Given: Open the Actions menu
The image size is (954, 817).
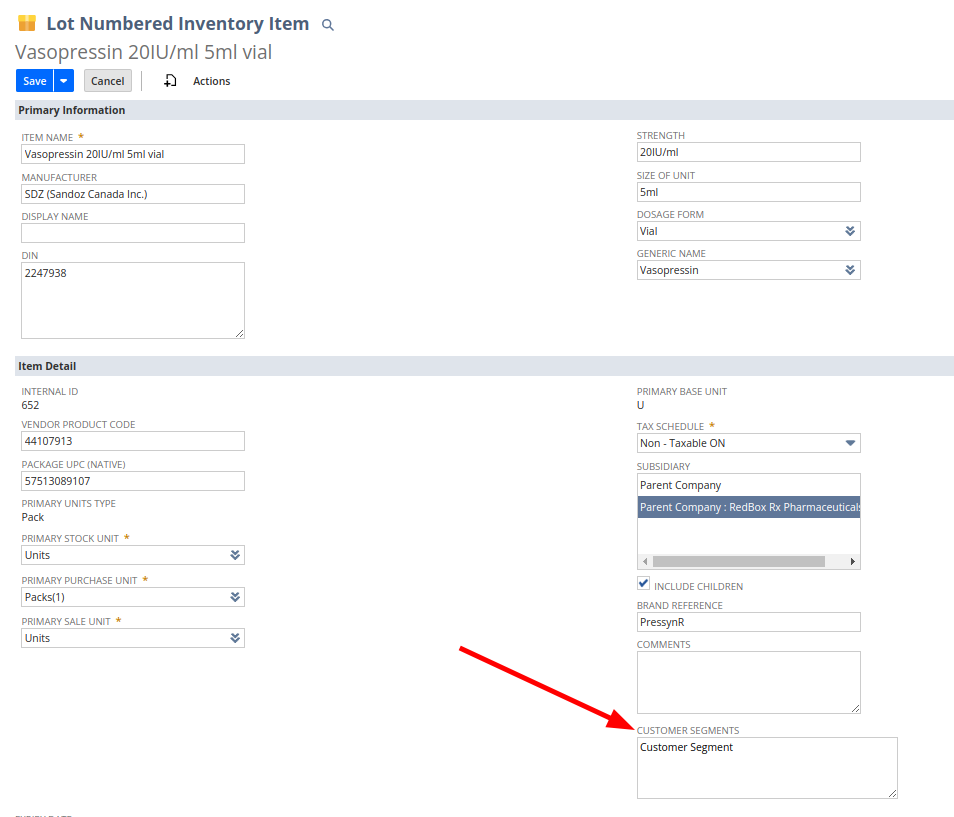Looking at the screenshot, I should pos(211,81).
